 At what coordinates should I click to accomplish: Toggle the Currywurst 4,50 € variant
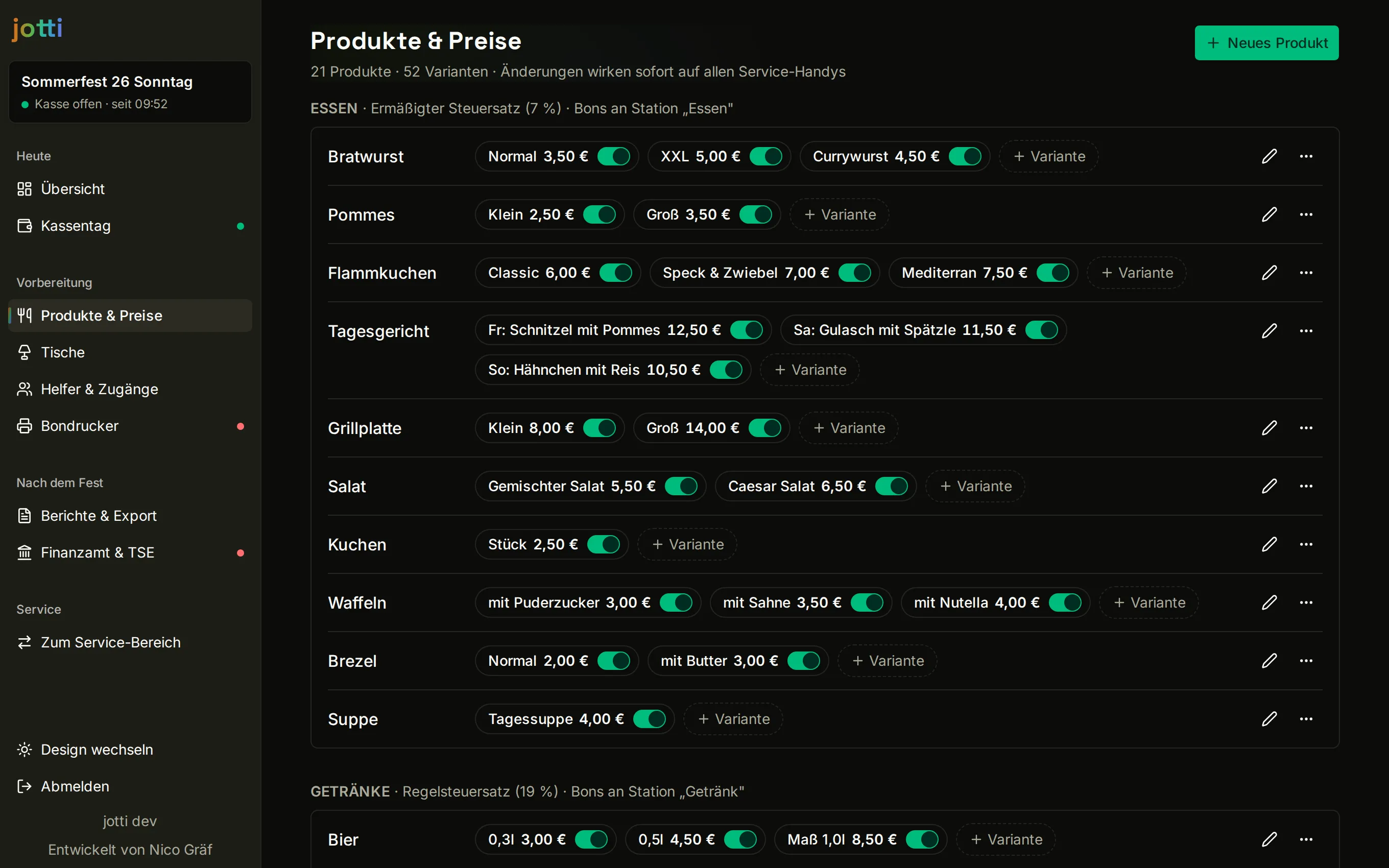(965, 156)
